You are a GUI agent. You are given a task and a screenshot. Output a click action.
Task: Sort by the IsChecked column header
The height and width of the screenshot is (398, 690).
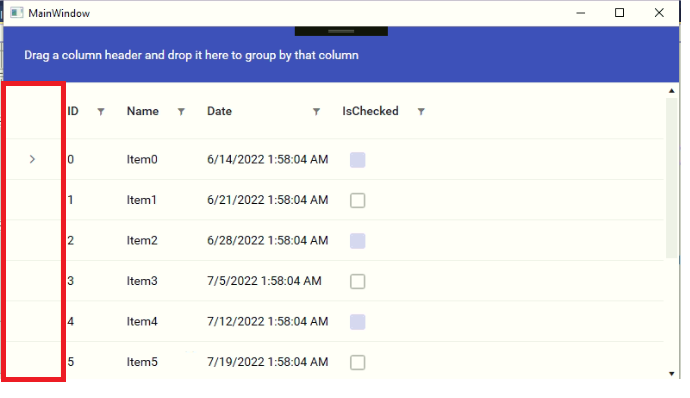pyautogui.click(x=370, y=111)
